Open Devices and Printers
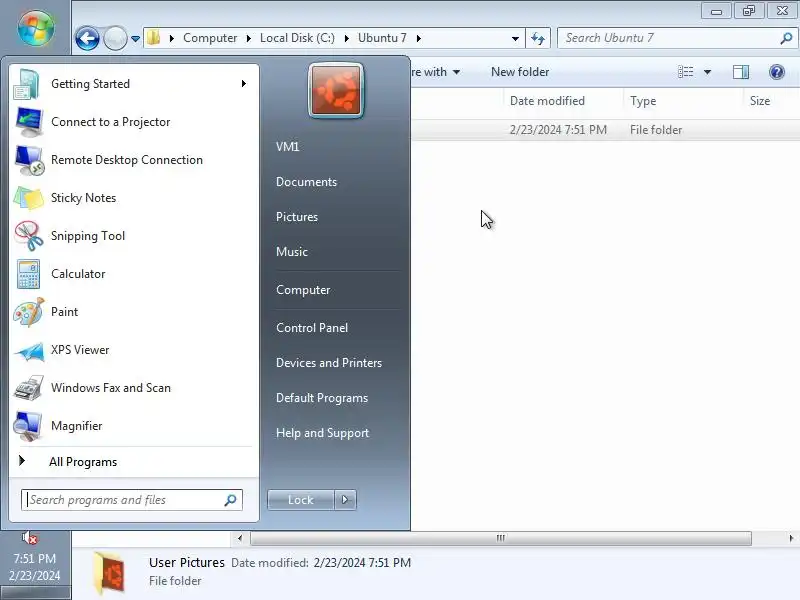The height and width of the screenshot is (600, 800). 329,363
